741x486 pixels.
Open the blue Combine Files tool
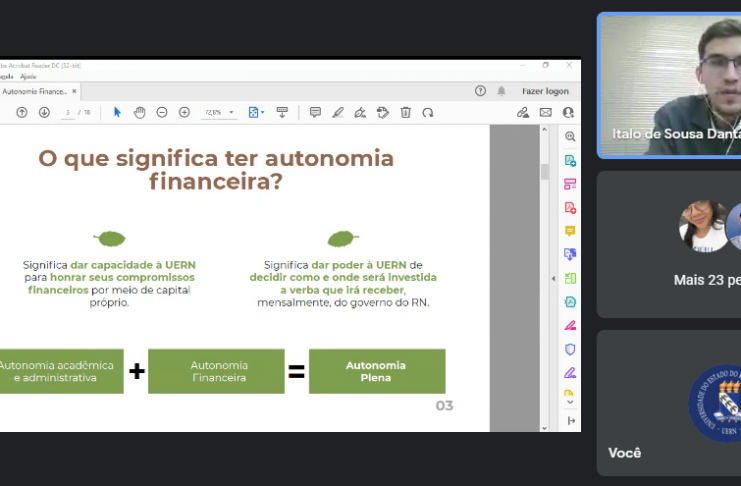570,254
